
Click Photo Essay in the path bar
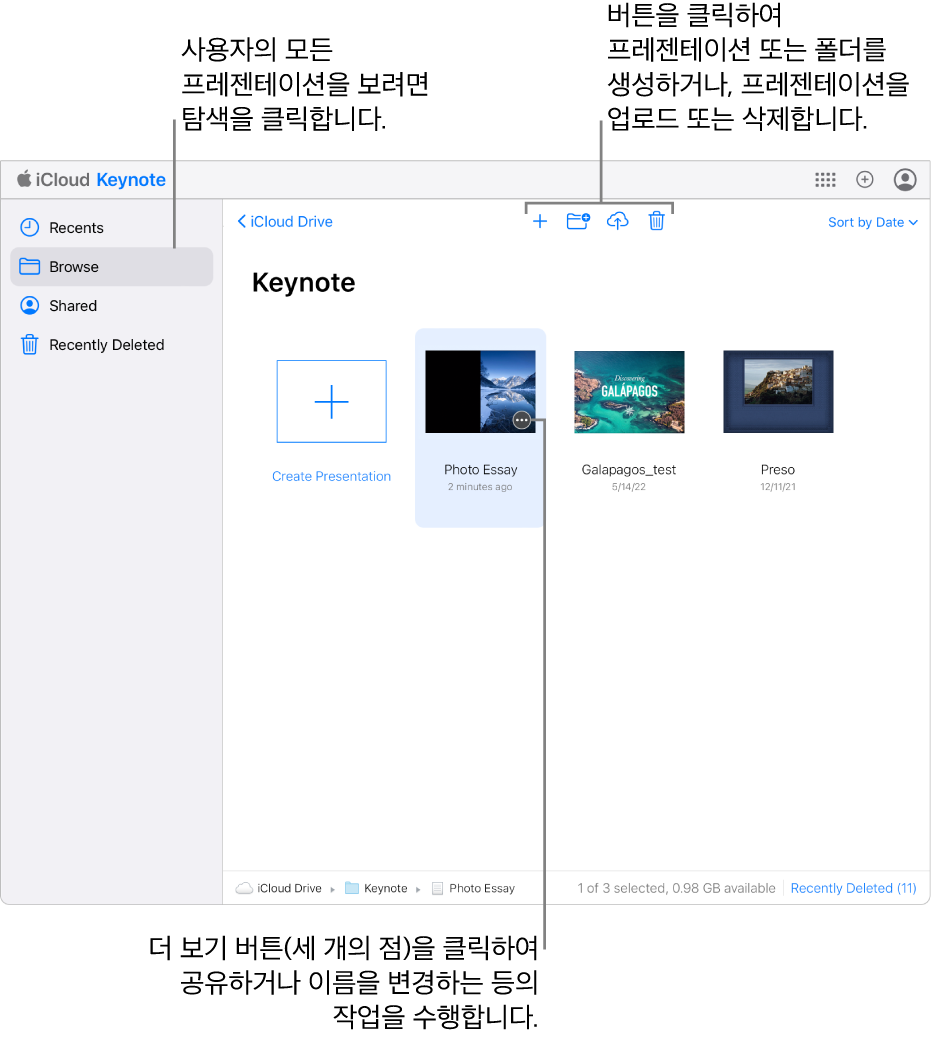tap(482, 888)
